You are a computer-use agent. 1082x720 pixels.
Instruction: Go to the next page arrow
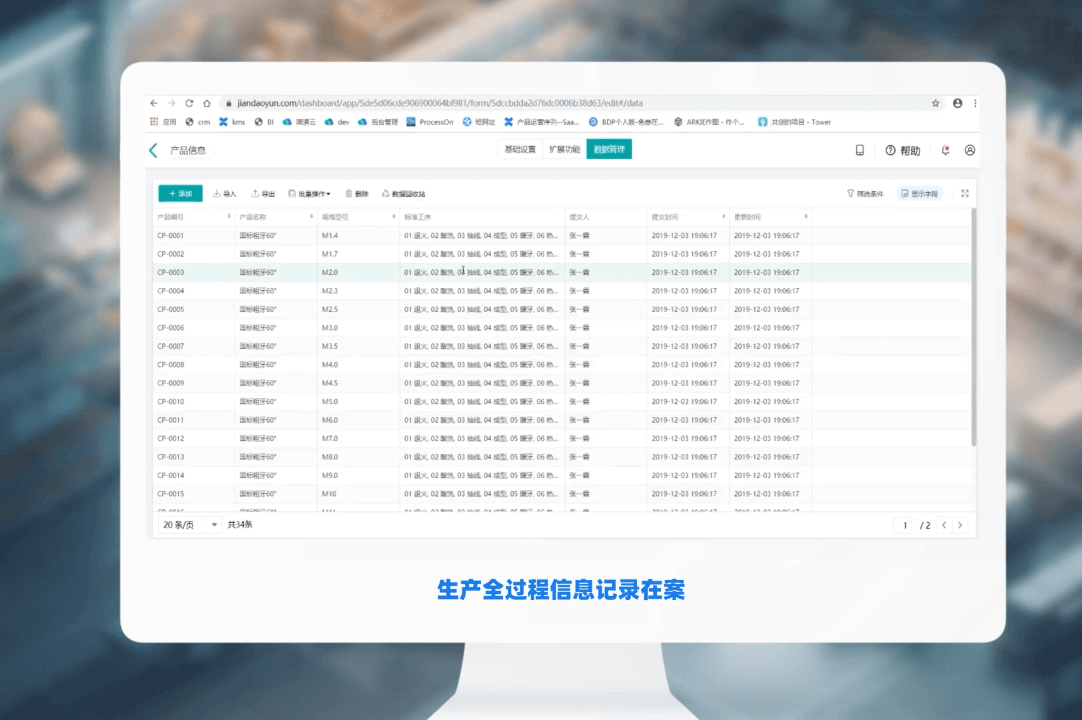[x=960, y=525]
